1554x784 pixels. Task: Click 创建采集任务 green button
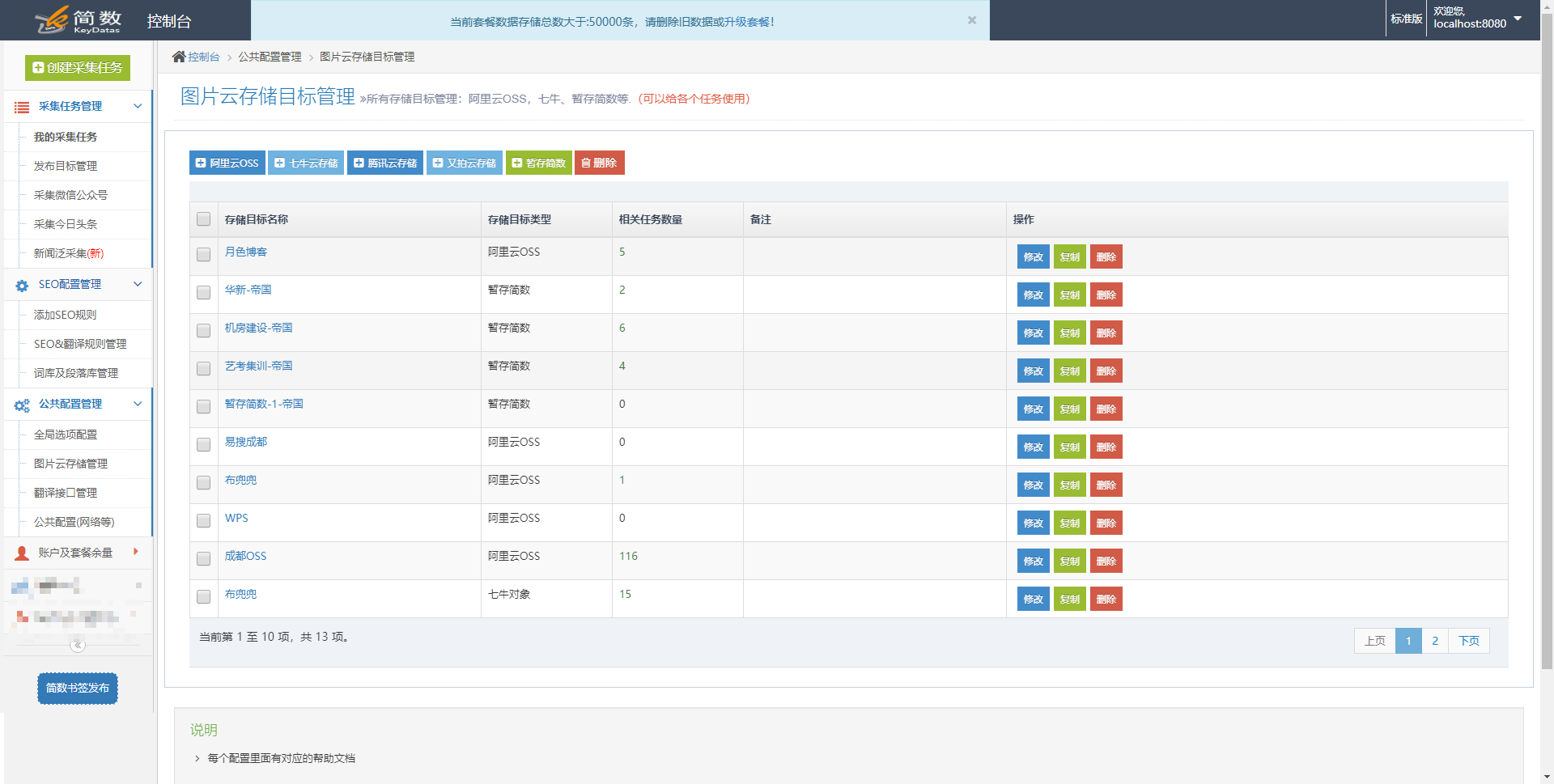point(78,68)
